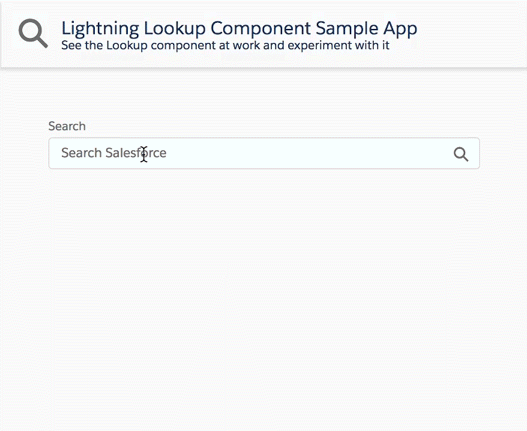The image size is (527, 431).
Task: Click the "Search" label above the field
Action: coord(67,126)
